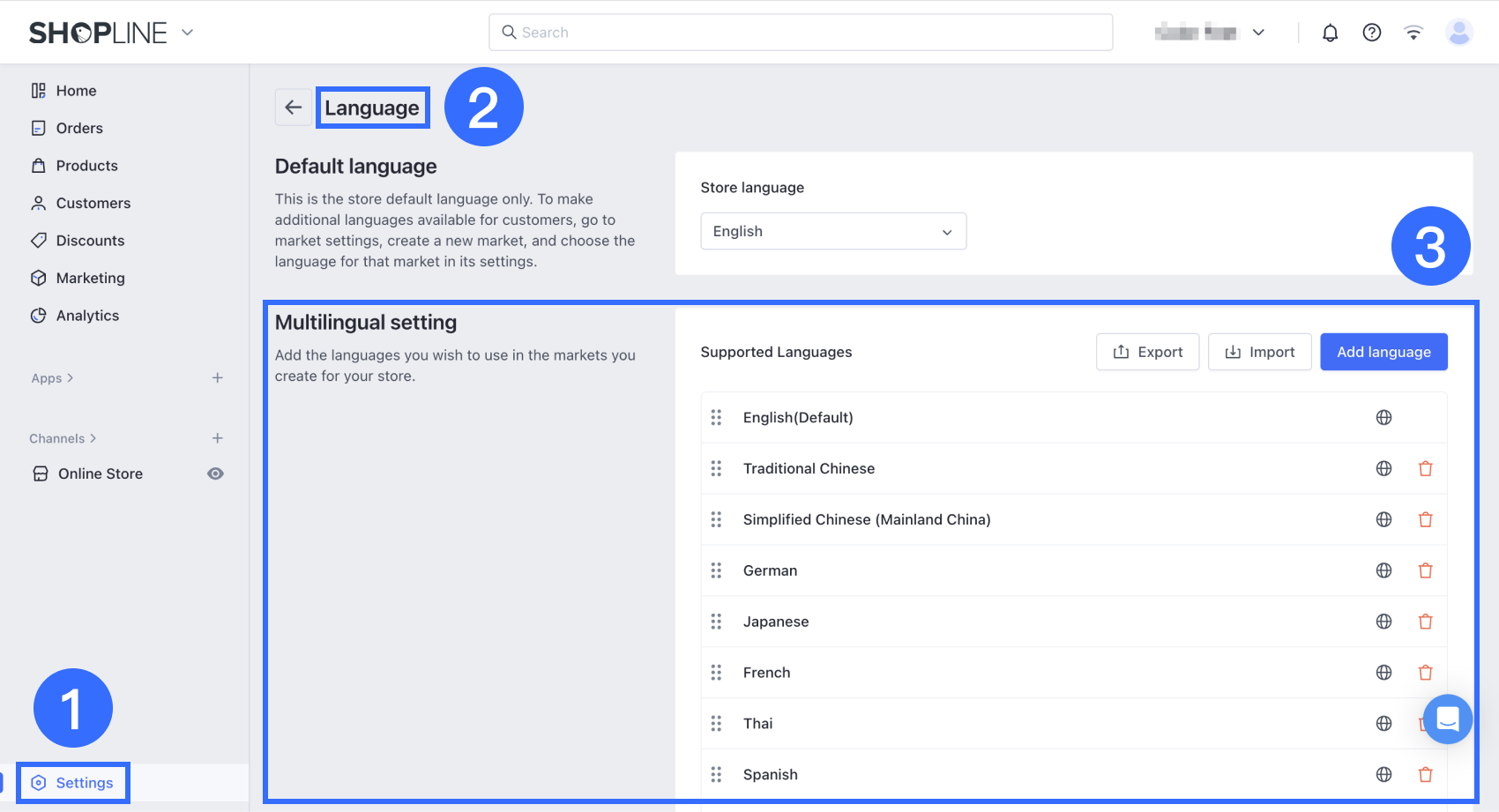Image resolution: width=1499 pixels, height=812 pixels.
Task: Click the globe icon for French
Action: coord(1384,673)
